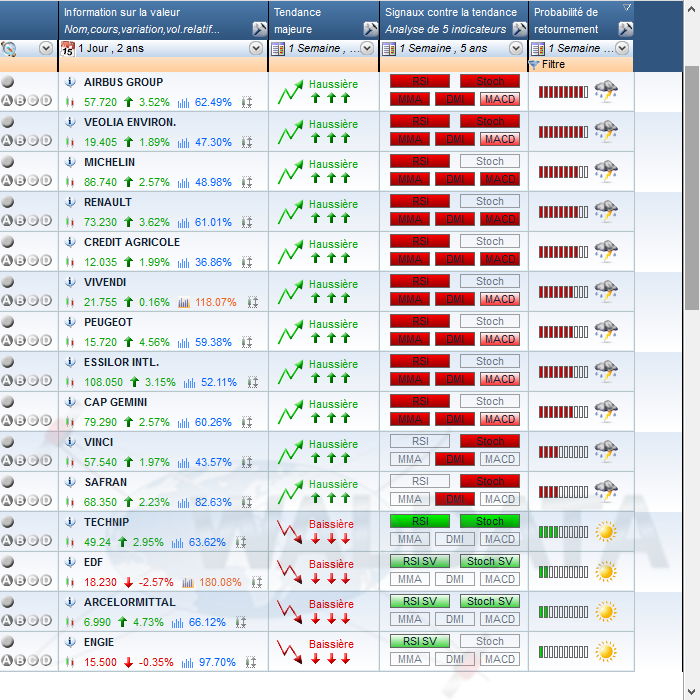Click the green probability bar in ENGIE row
Screen dimensions: 700x700
[x=563, y=652]
